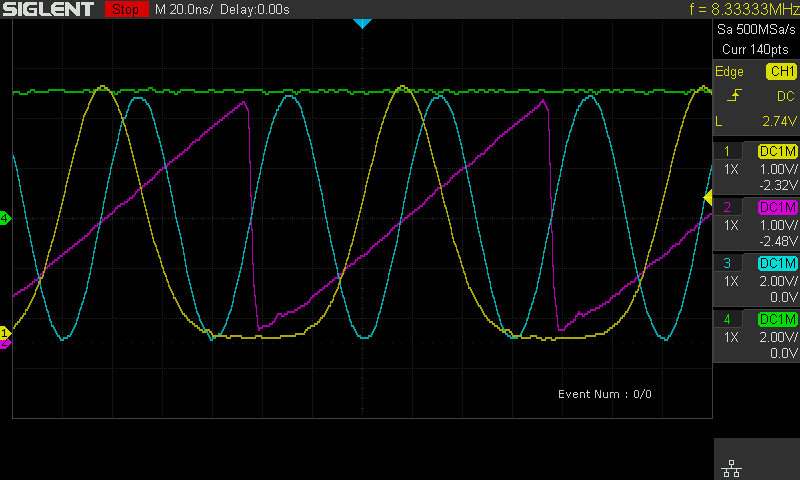Viewport: 800px width, 480px height.
Task: Click the f = 8.33333MHz frequency counter
Action: click(x=744, y=9)
